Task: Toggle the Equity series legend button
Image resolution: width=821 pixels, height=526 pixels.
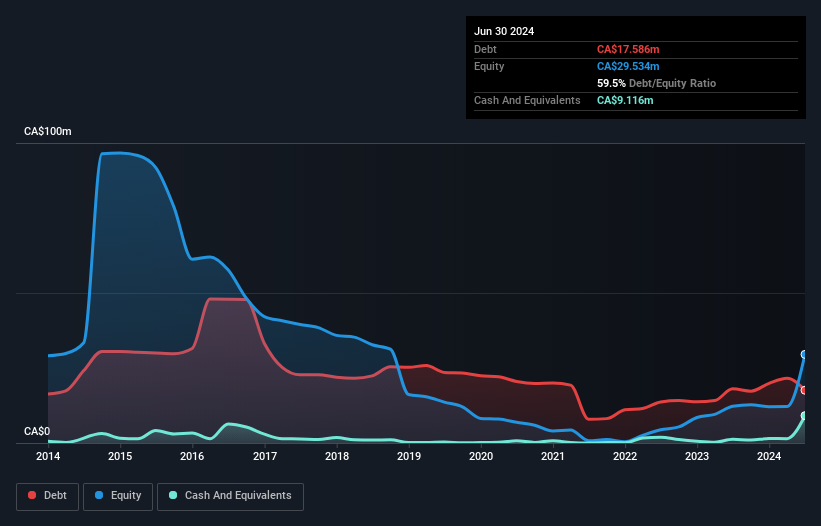Action: (x=118, y=496)
